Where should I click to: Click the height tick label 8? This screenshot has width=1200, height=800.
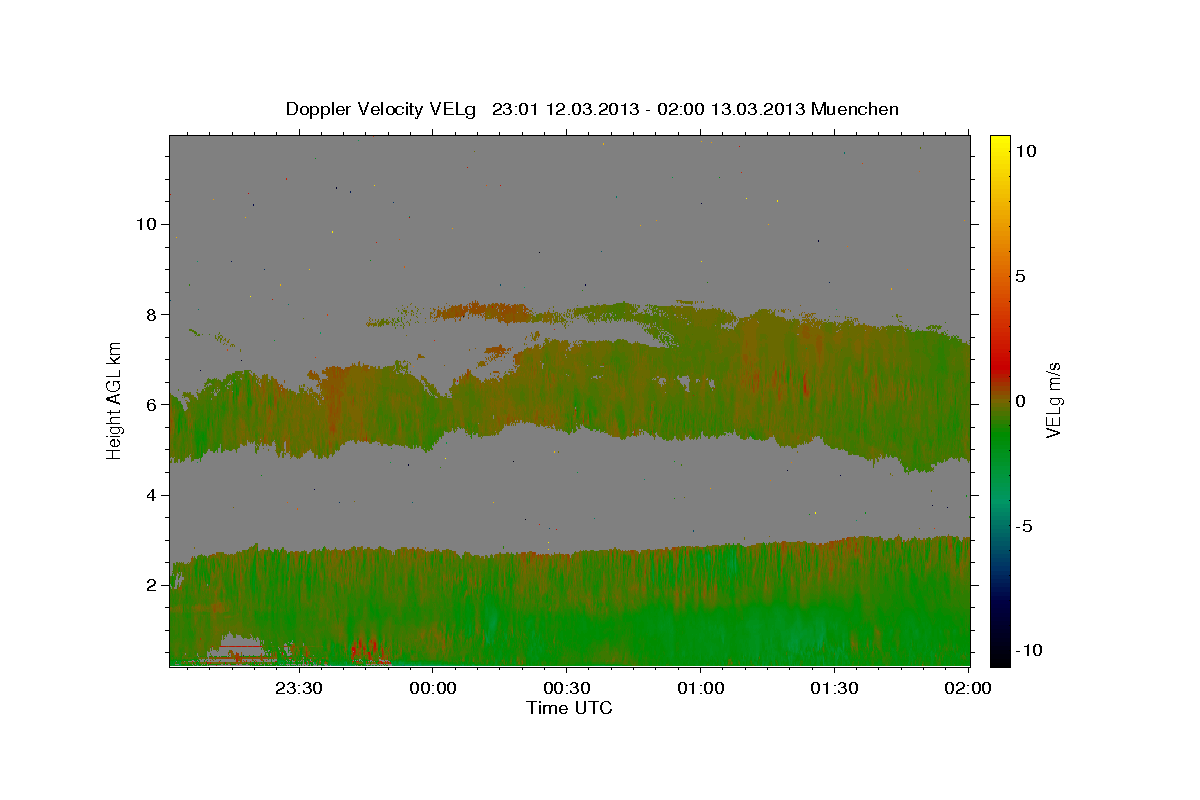(x=152, y=314)
